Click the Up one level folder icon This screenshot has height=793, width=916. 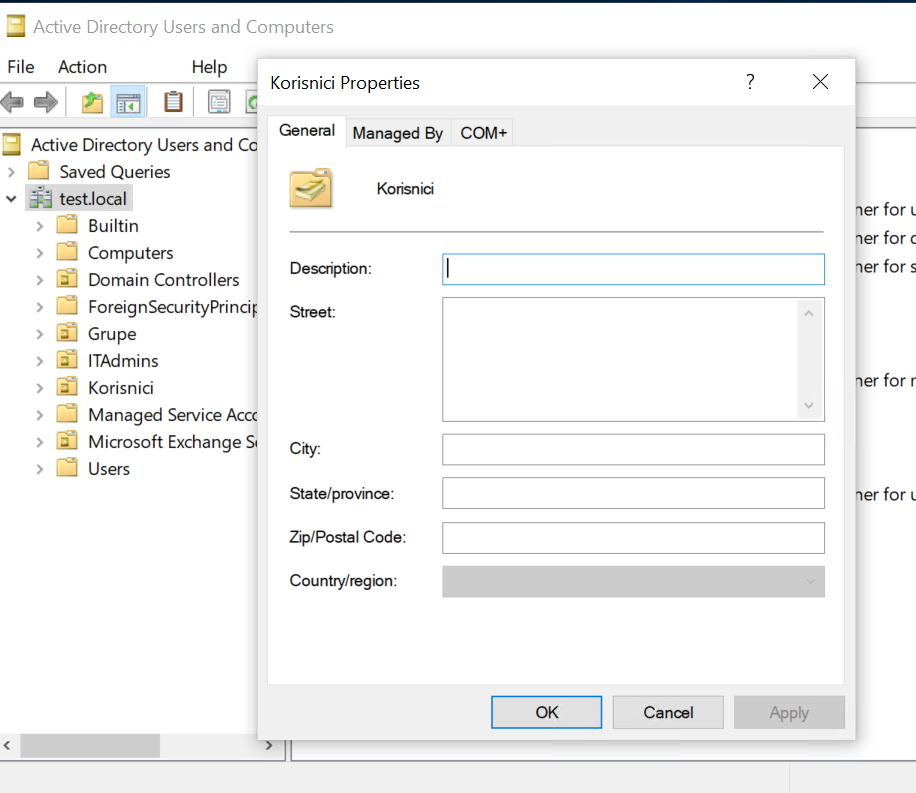click(x=92, y=102)
